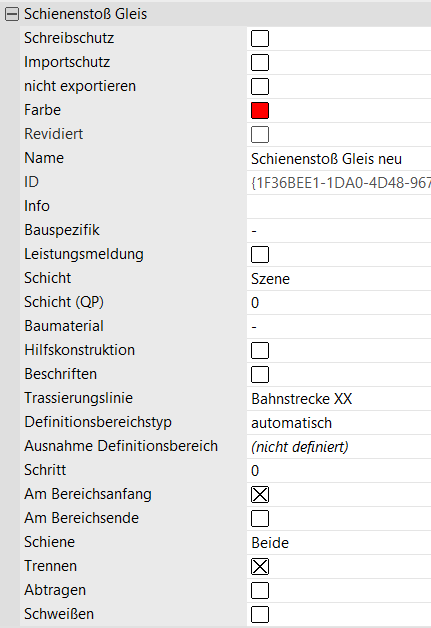Open the Schiene dropdown showing Beide
Viewport: 431px width, 628px height.
(339, 543)
